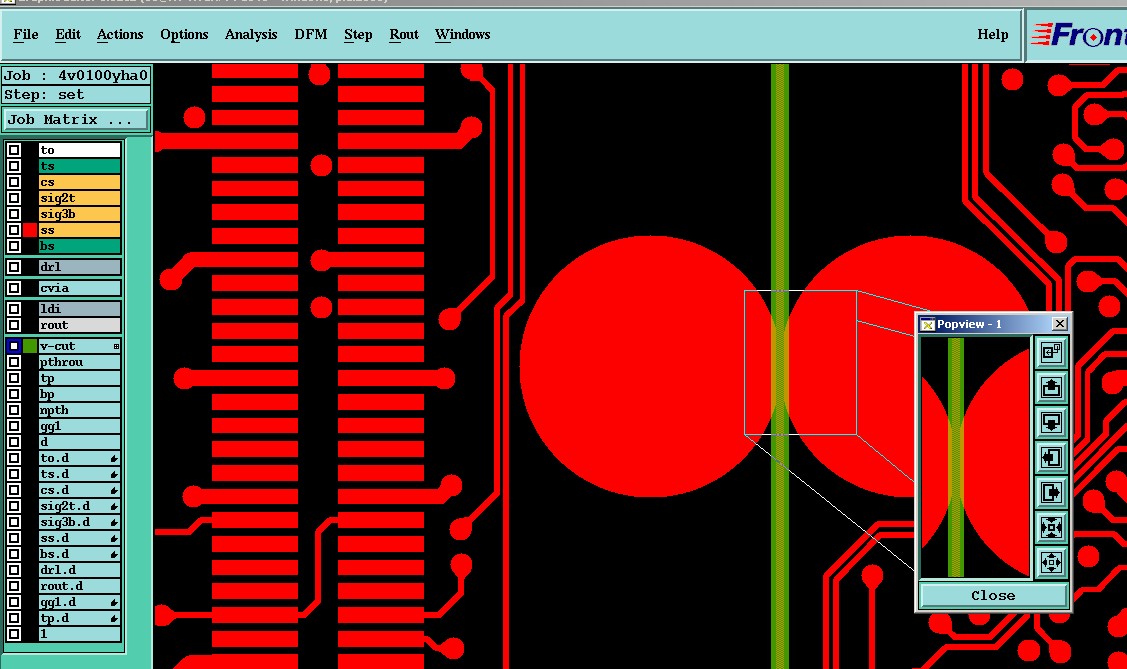The image size is (1127, 669).
Task: Select the bp layer name
Action: [80, 395]
